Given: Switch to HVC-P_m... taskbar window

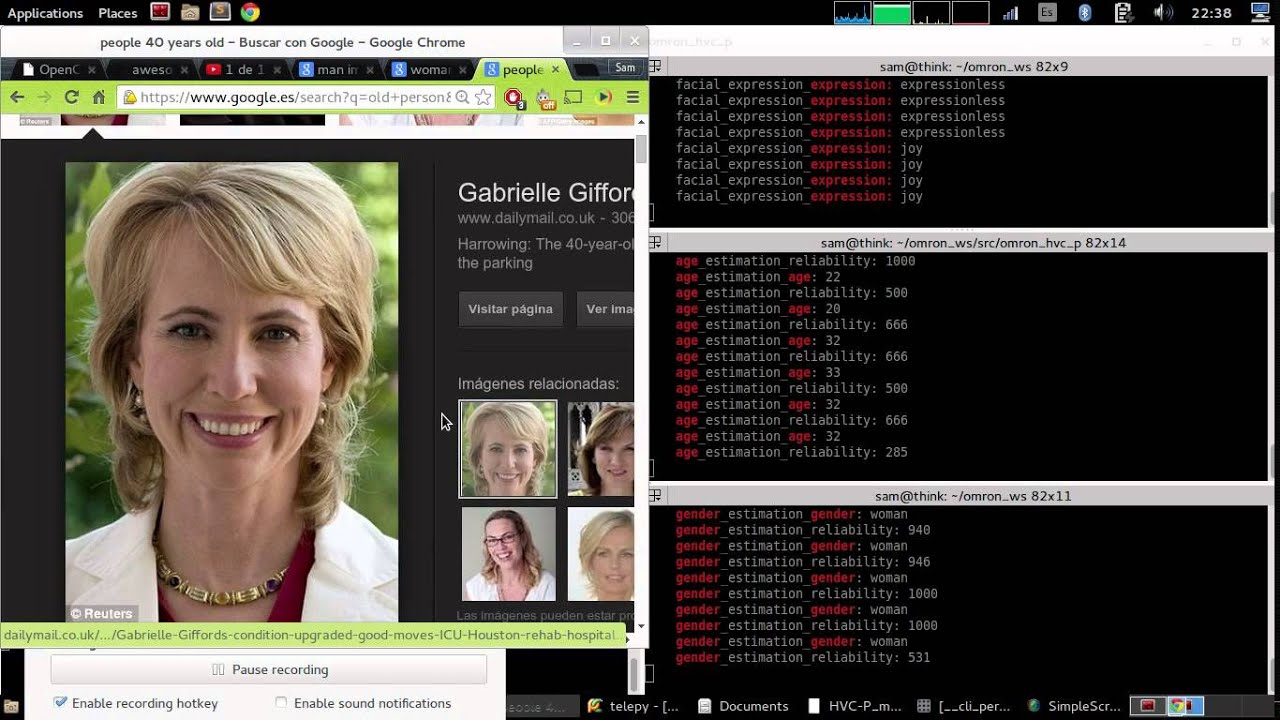Looking at the screenshot, I should click(854, 706).
